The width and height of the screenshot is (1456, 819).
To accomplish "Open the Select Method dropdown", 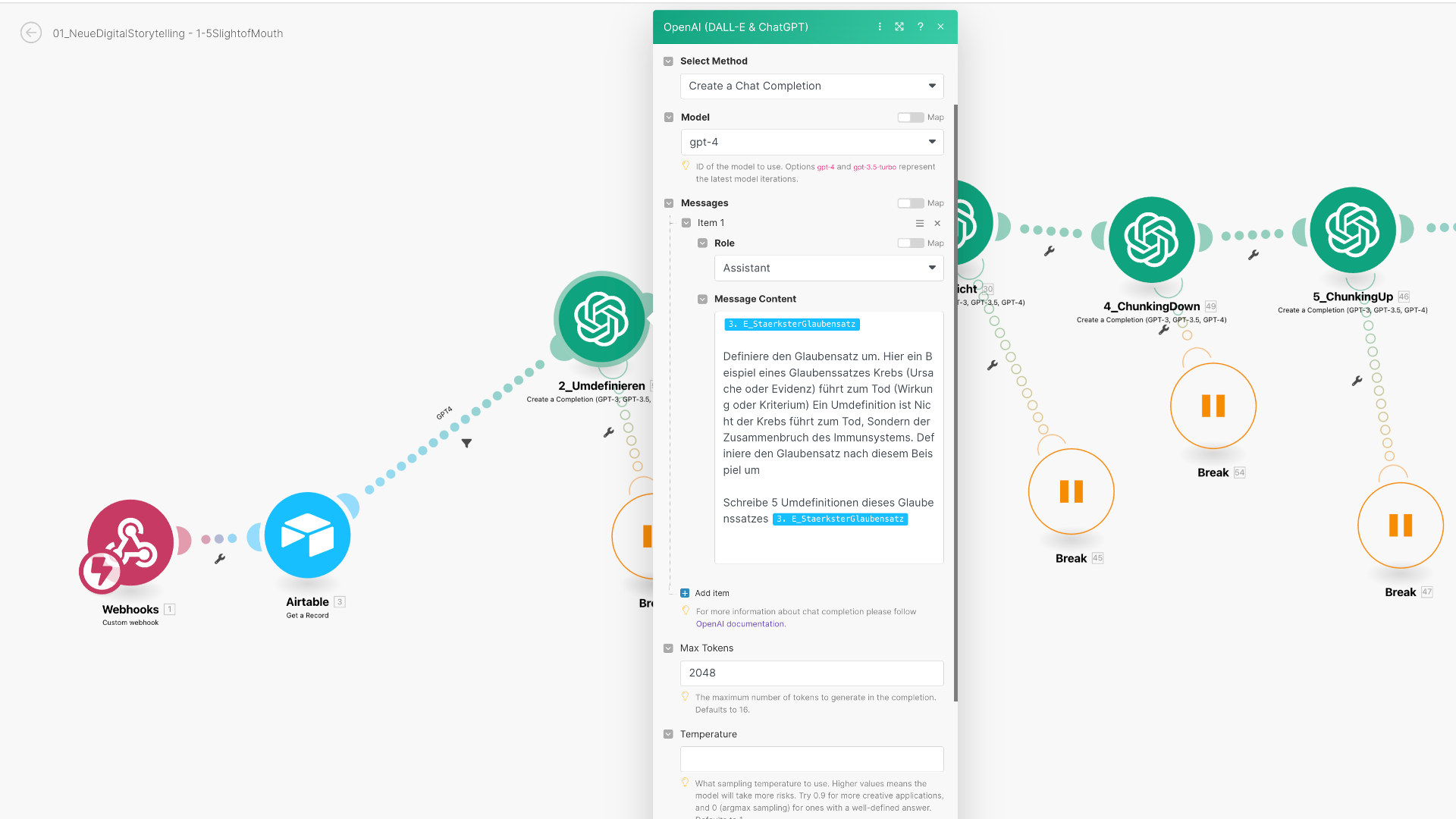I will pyautogui.click(x=811, y=86).
